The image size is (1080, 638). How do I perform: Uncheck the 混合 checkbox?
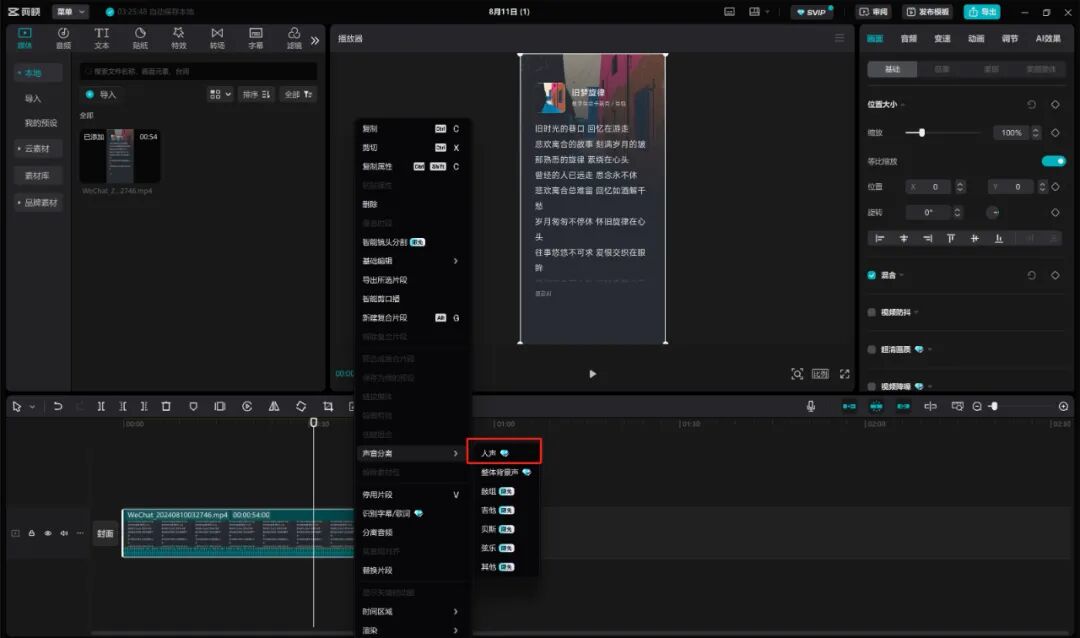871,275
